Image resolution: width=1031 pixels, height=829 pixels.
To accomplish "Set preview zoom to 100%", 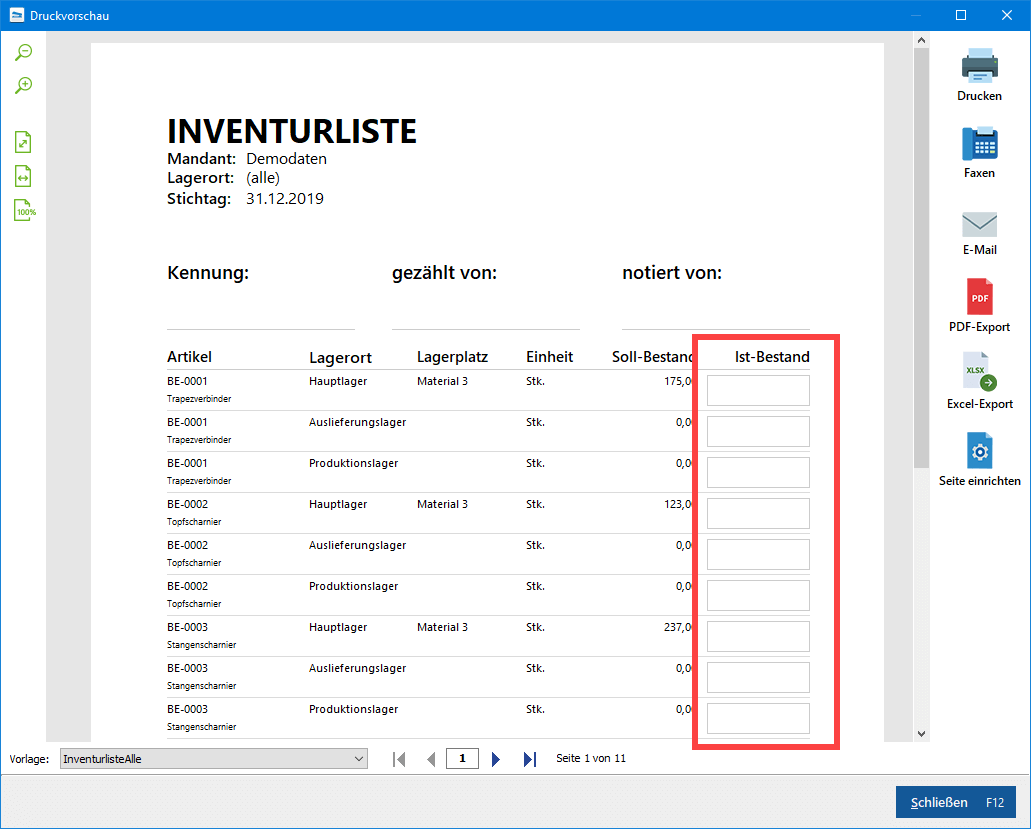I will coord(25,210).
